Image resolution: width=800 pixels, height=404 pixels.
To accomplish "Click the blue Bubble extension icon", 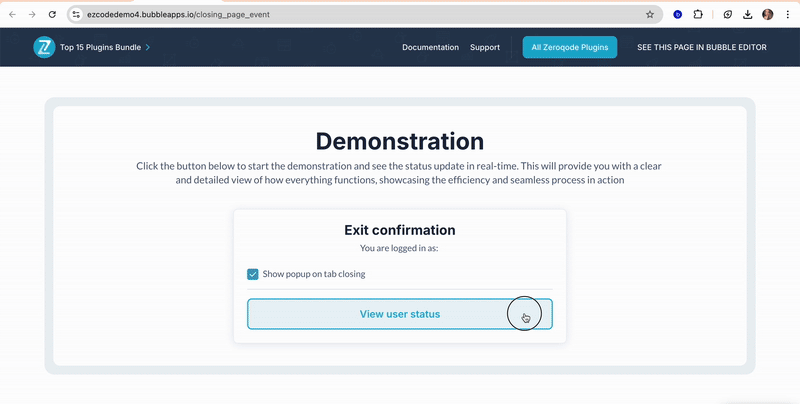I will click(x=678, y=15).
